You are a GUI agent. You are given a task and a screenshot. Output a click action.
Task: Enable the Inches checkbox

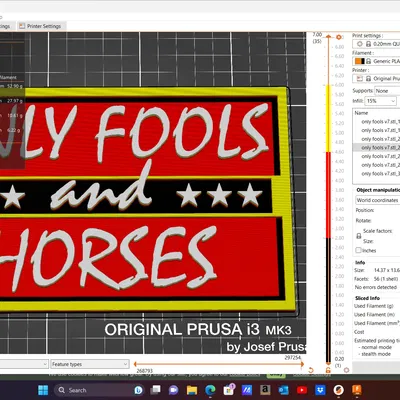[358, 250]
